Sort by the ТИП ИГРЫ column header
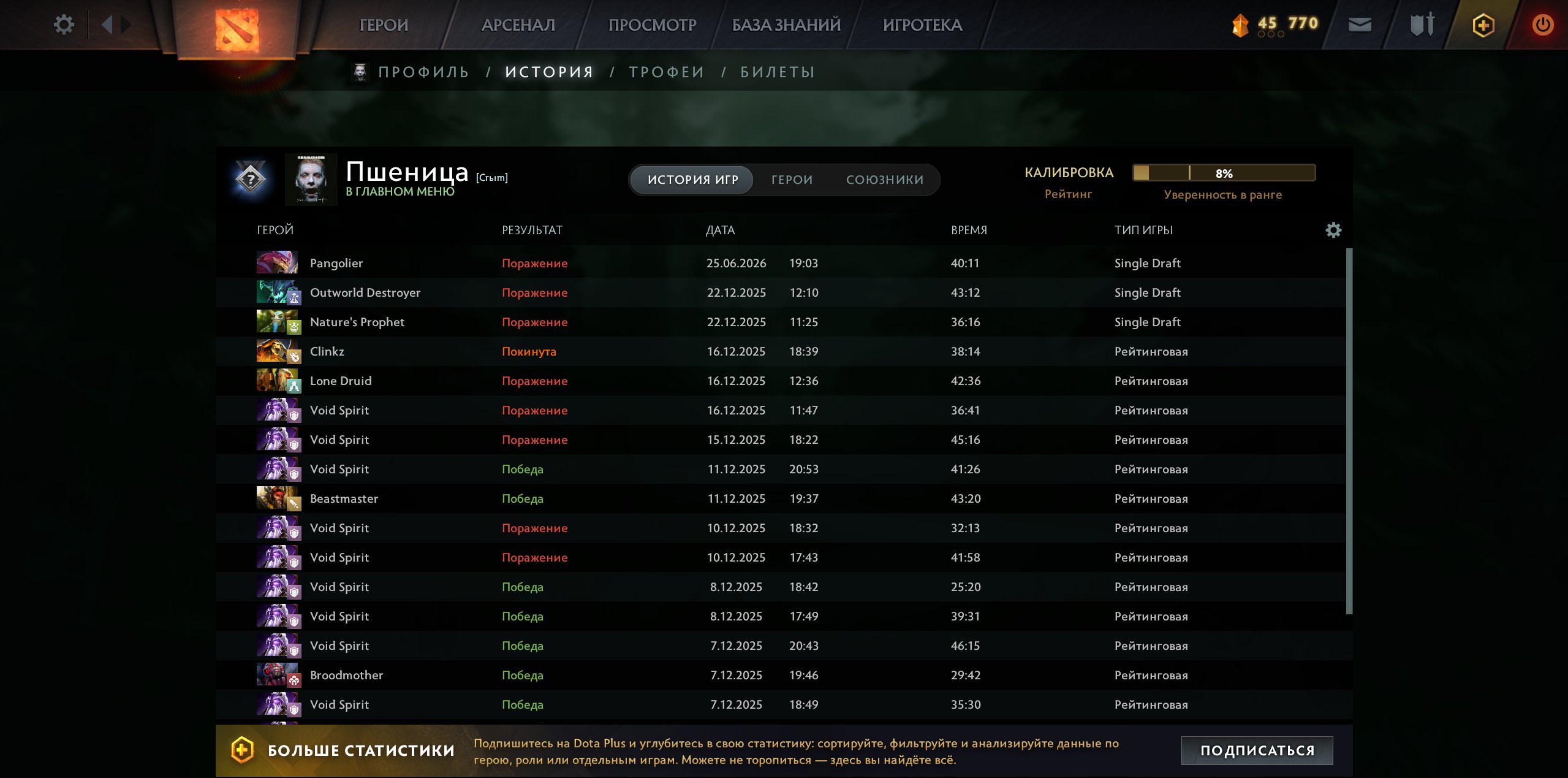The image size is (1568, 778). (1143, 230)
